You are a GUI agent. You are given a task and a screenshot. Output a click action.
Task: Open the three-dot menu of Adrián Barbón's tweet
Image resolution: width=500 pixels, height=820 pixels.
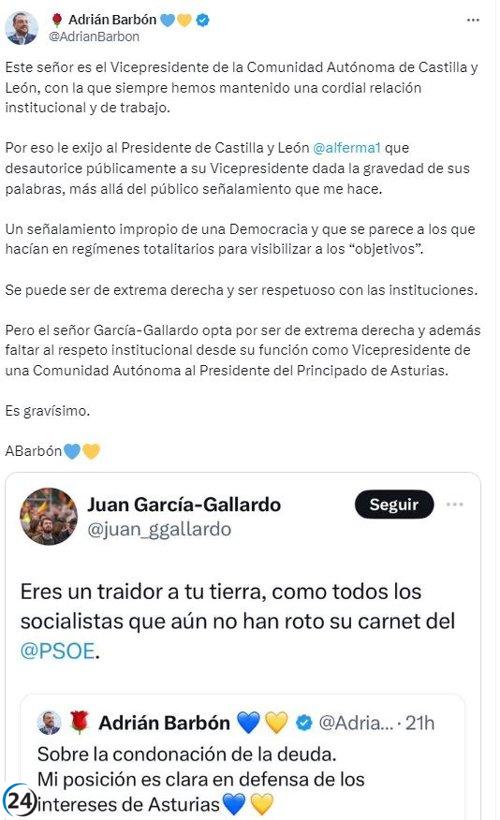(x=473, y=20)
